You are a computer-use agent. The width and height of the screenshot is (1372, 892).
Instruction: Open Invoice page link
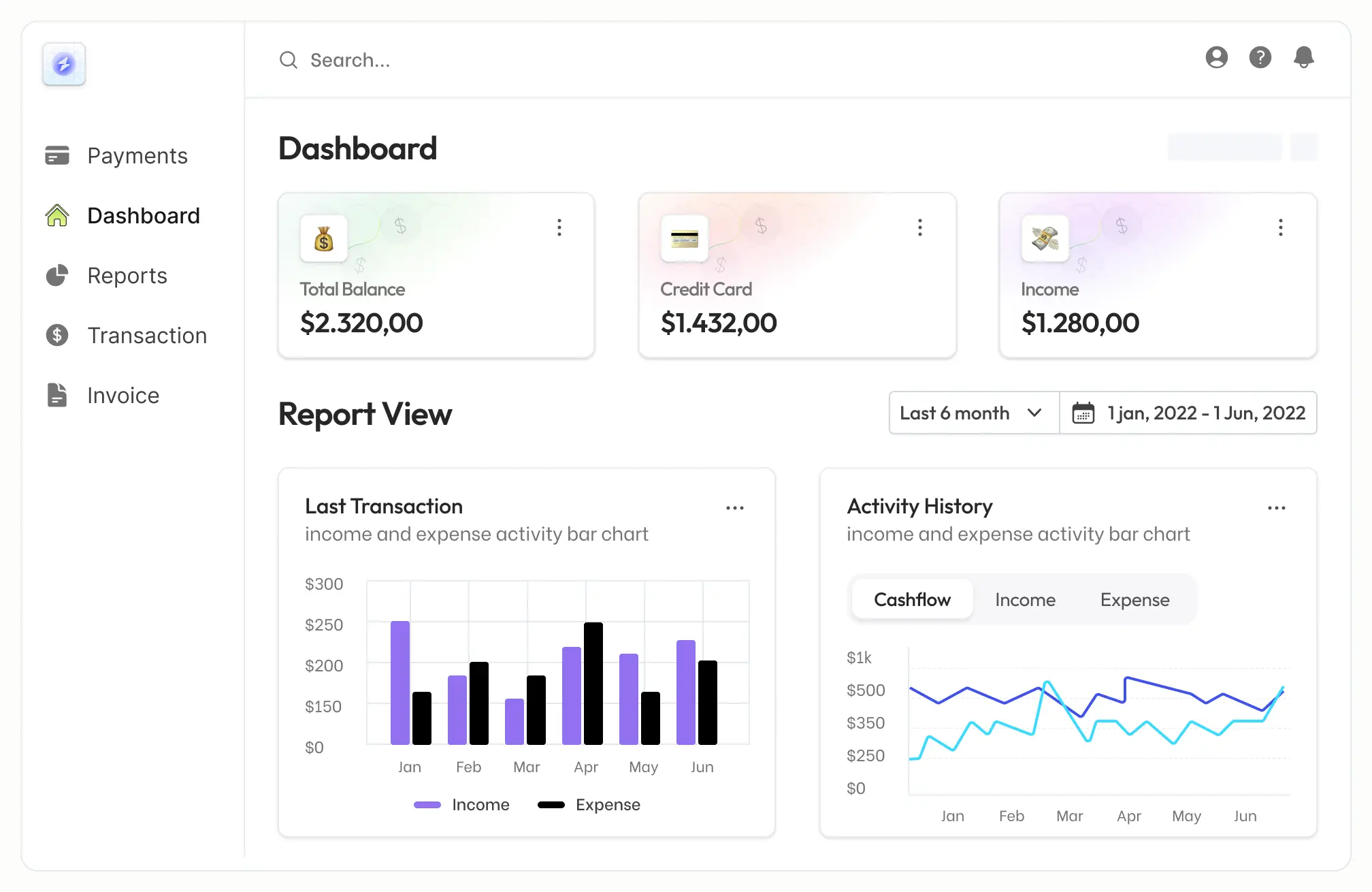tap(123, 396)
